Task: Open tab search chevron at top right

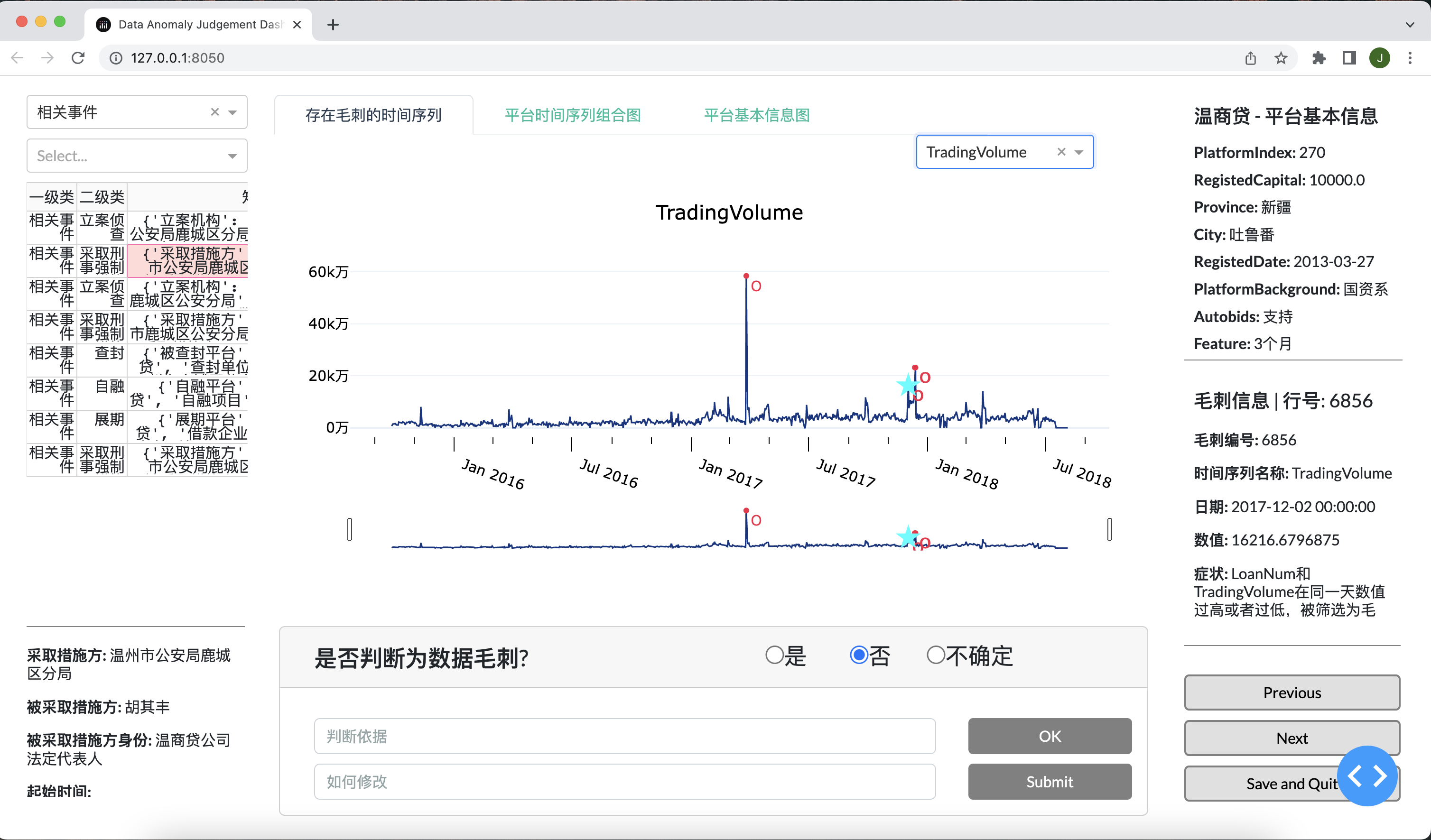Action: pyautogui.click(x=1410, y=24)
